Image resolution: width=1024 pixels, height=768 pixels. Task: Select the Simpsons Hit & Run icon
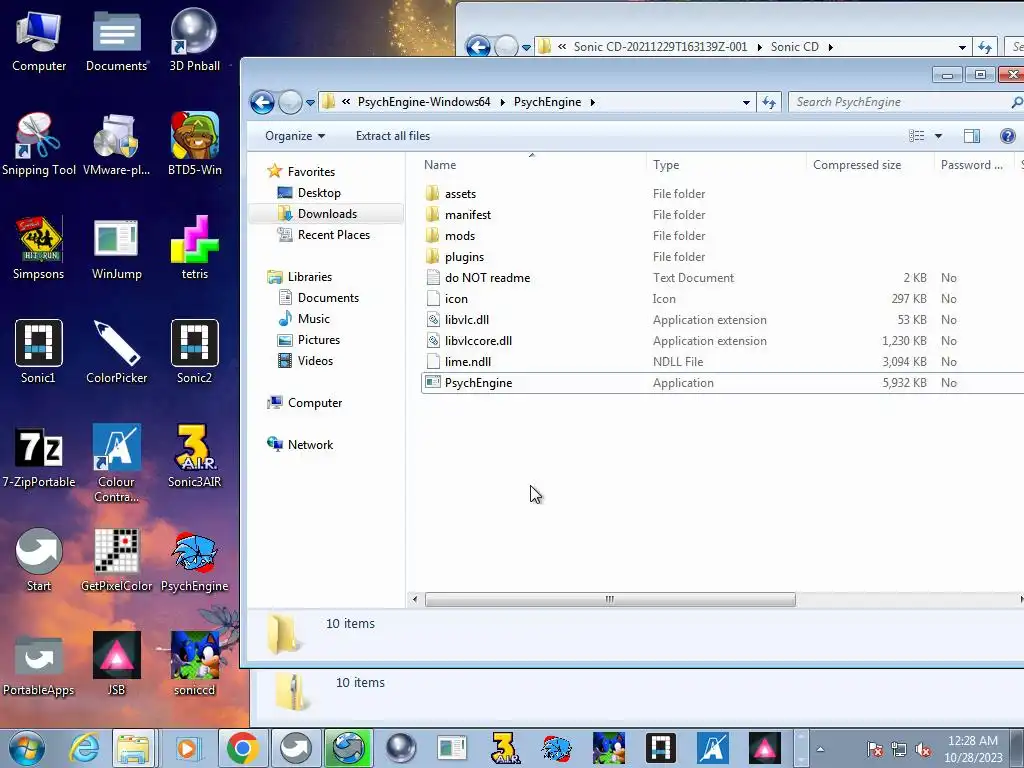click(39, 248)
